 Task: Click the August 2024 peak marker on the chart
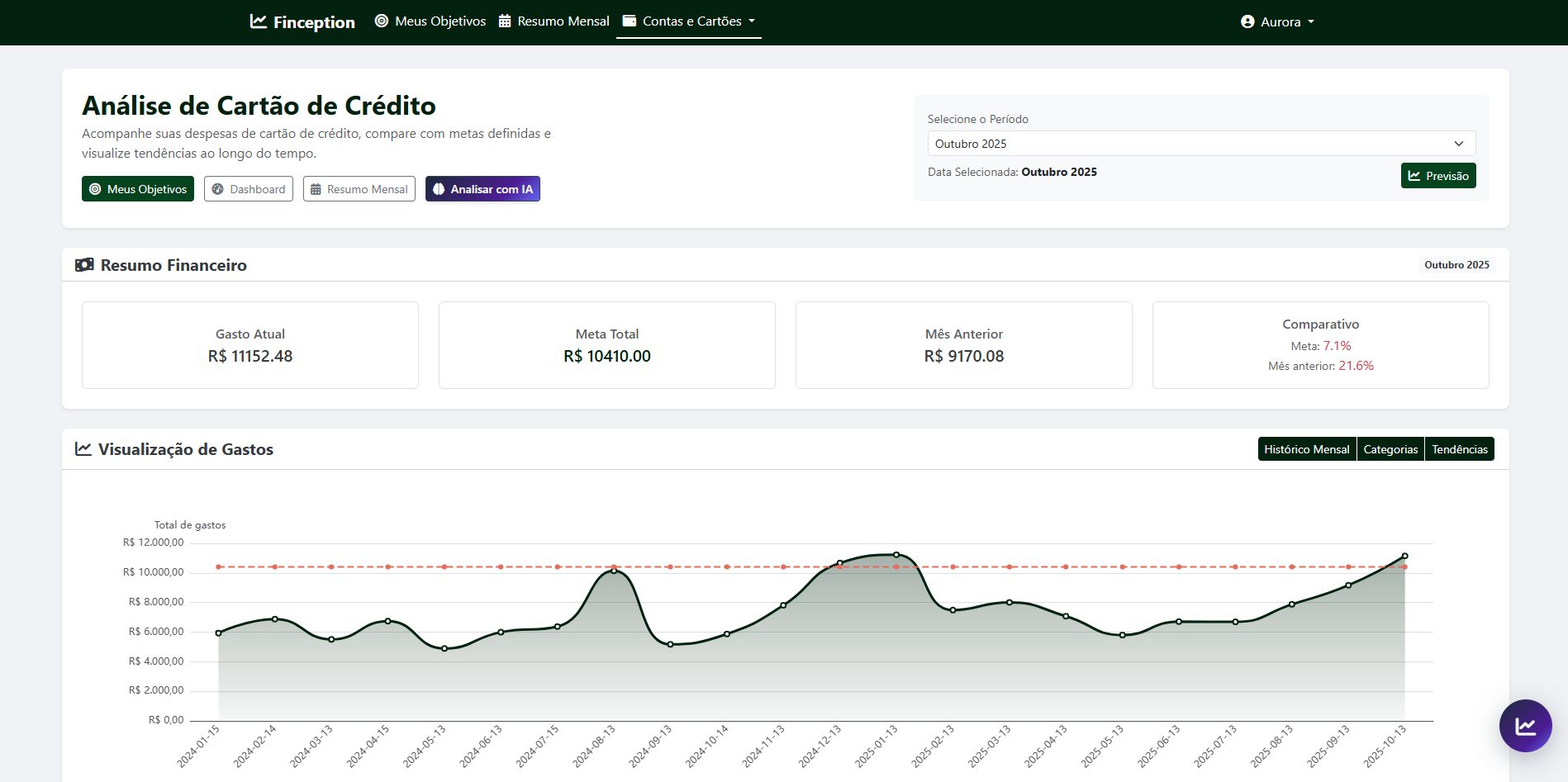(614, 570)
